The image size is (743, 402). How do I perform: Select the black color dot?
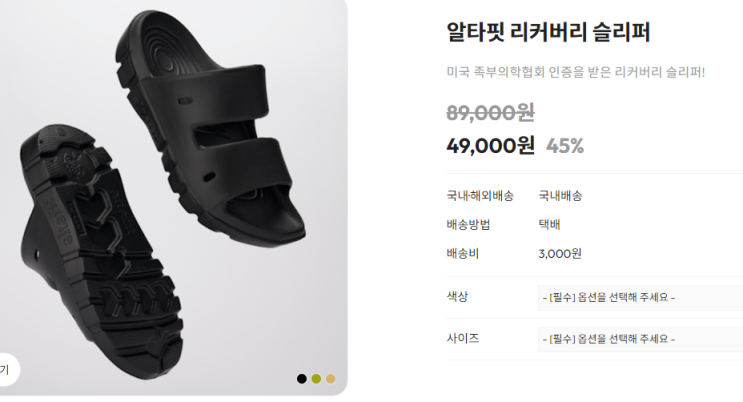click(x=302, y=379)
